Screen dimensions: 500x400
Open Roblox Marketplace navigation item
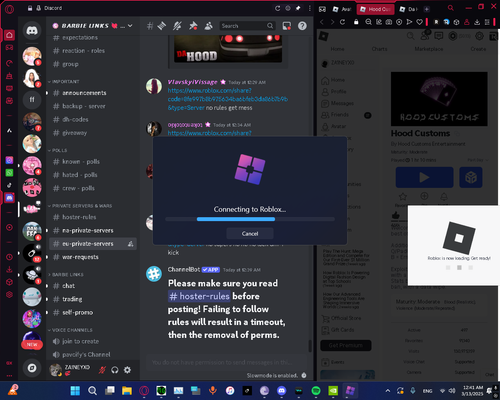(429, 49)
